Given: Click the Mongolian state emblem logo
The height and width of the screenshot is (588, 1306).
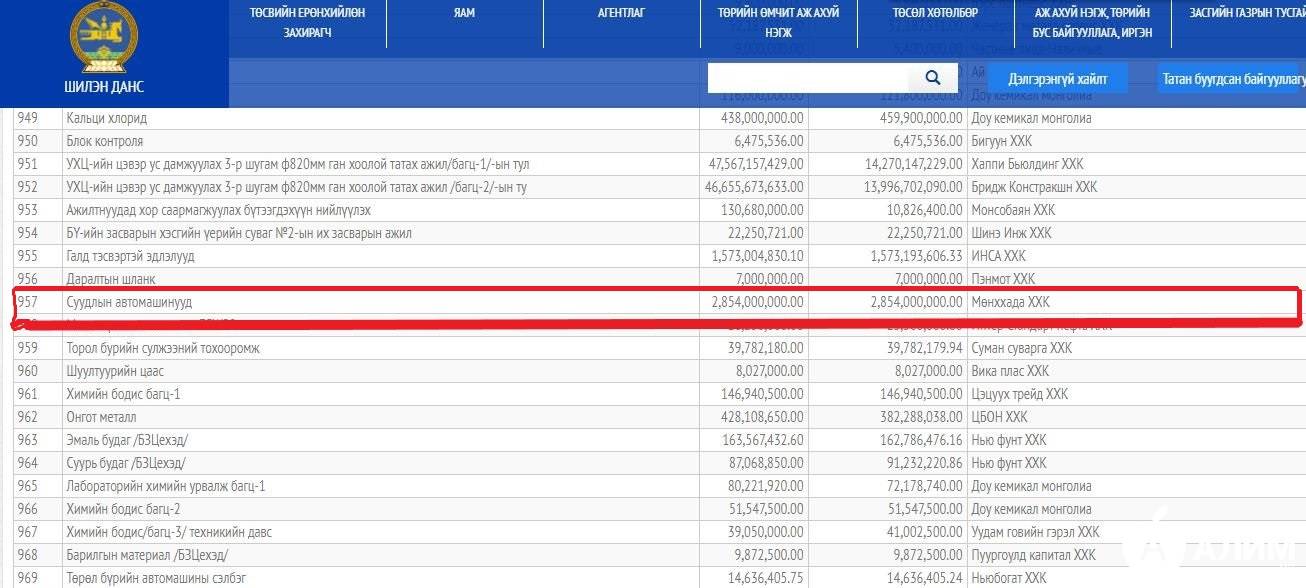Looking at the screenshot, I should click(103, 37).
